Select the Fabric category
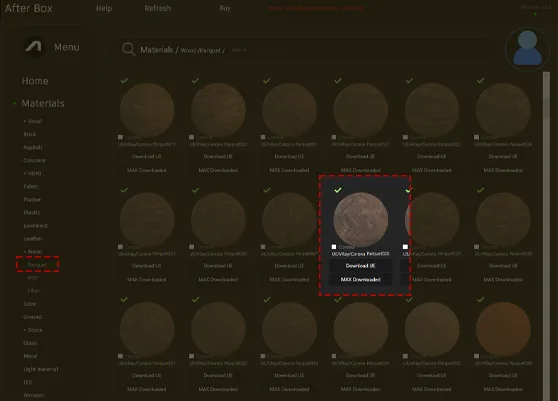The height and width of the screenshot is (401, 558). tap(31, 186)
